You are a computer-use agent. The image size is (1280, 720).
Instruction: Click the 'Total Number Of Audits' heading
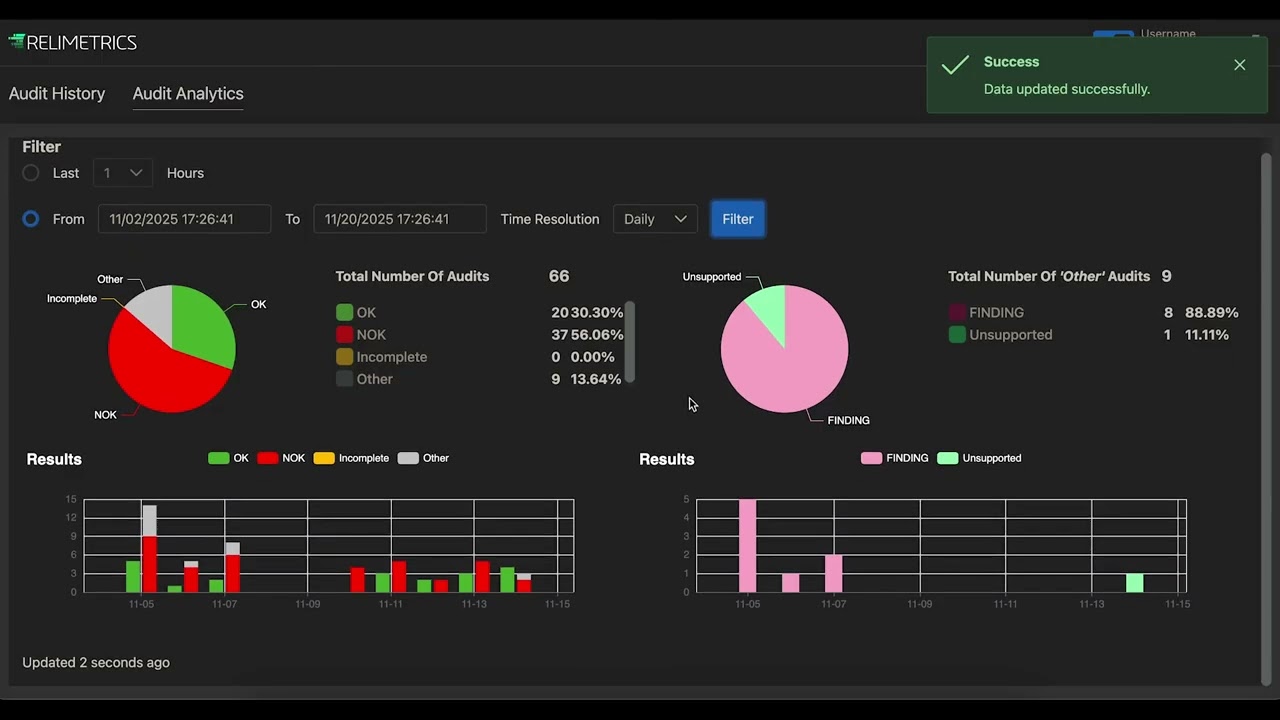pyautogui.click(x=412, y=276)
